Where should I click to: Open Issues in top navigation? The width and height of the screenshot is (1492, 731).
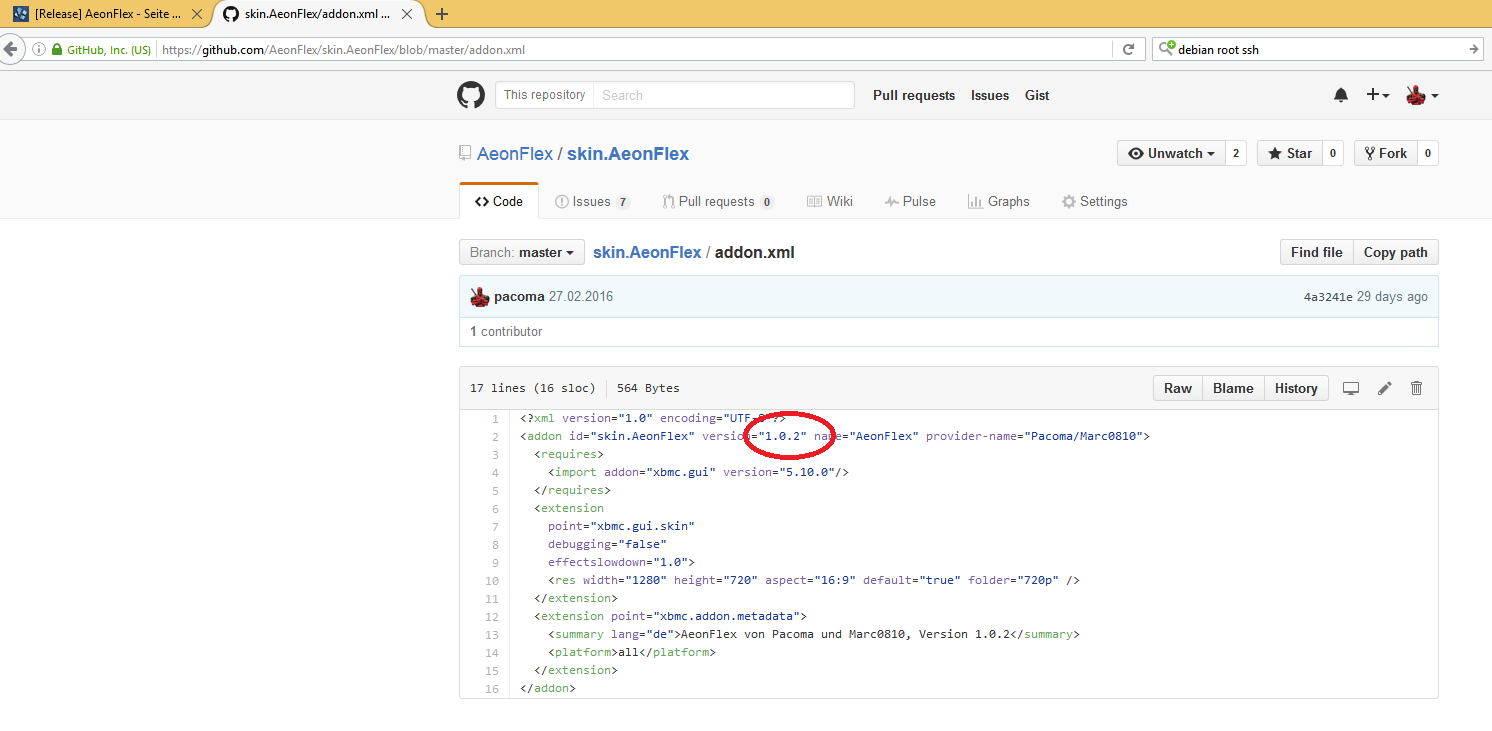pyautogui.click(x=990, y=95)
